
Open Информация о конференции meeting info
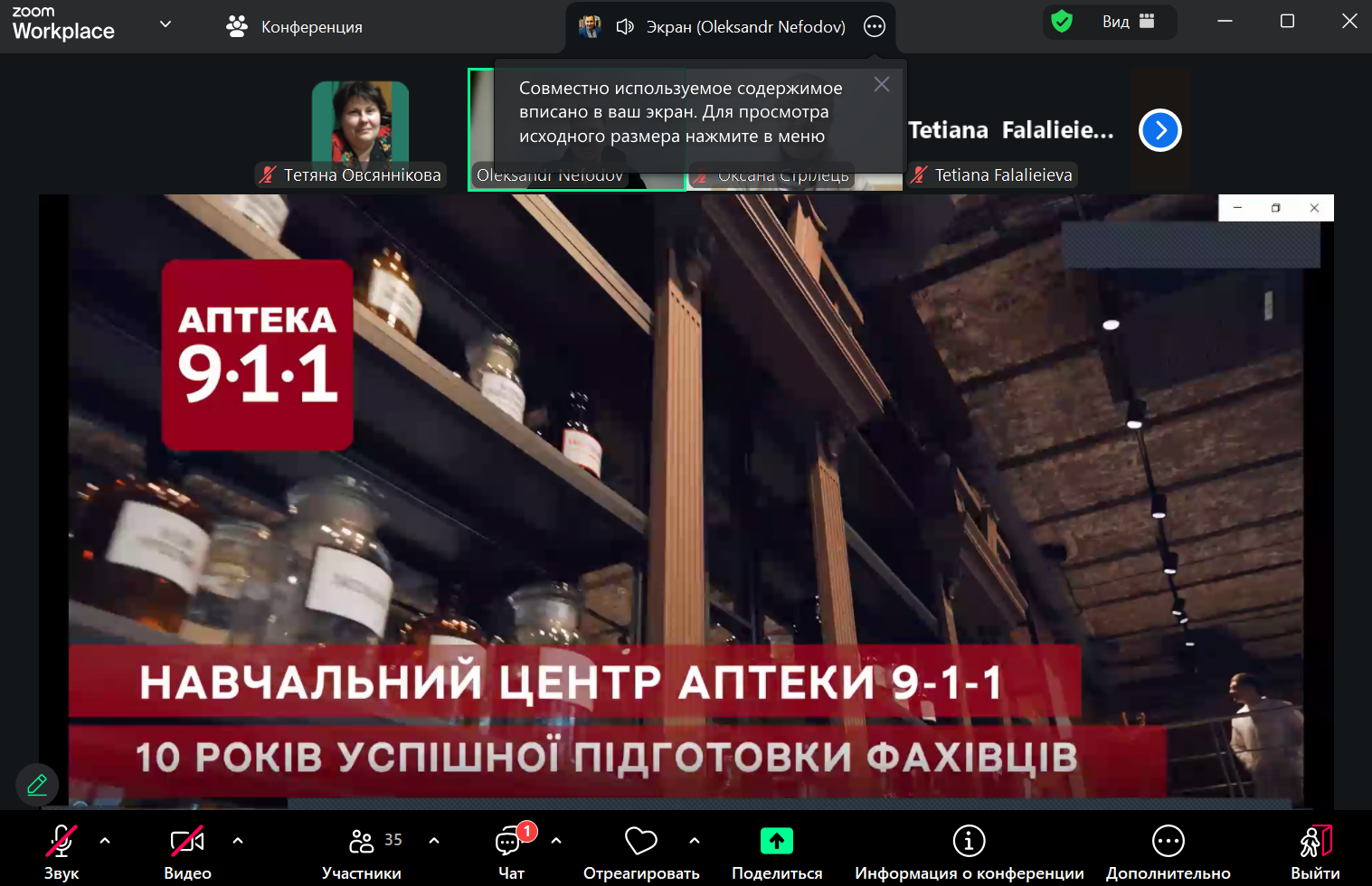(969, 852)
